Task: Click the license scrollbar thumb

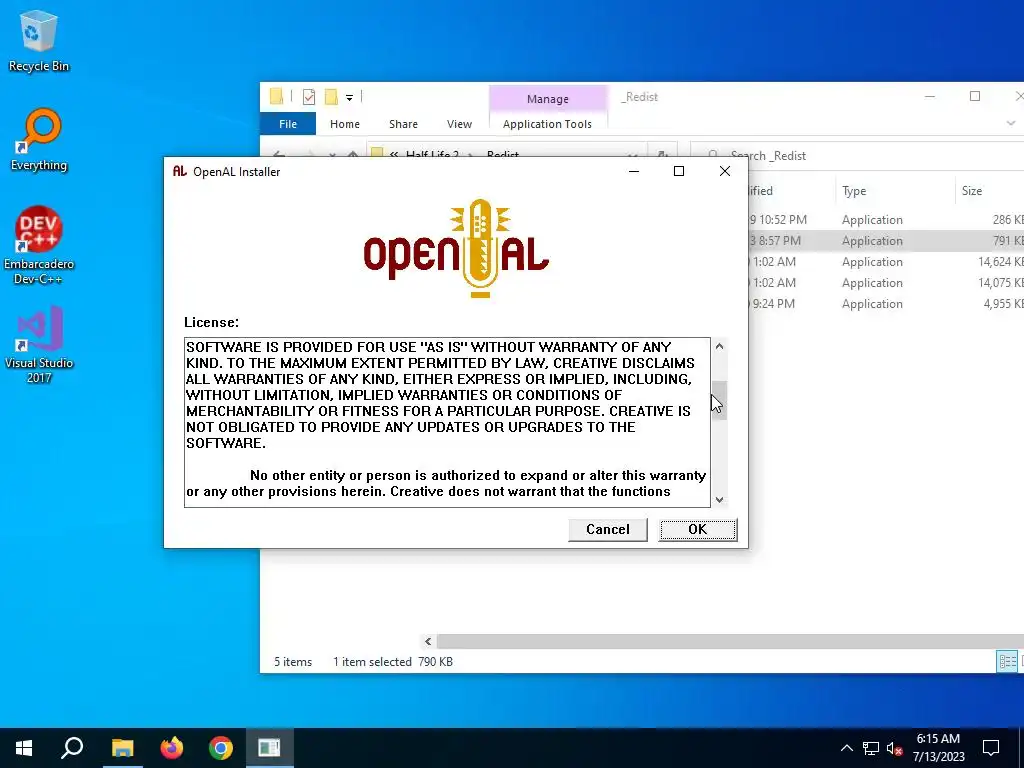Action: tap(719, 400)
